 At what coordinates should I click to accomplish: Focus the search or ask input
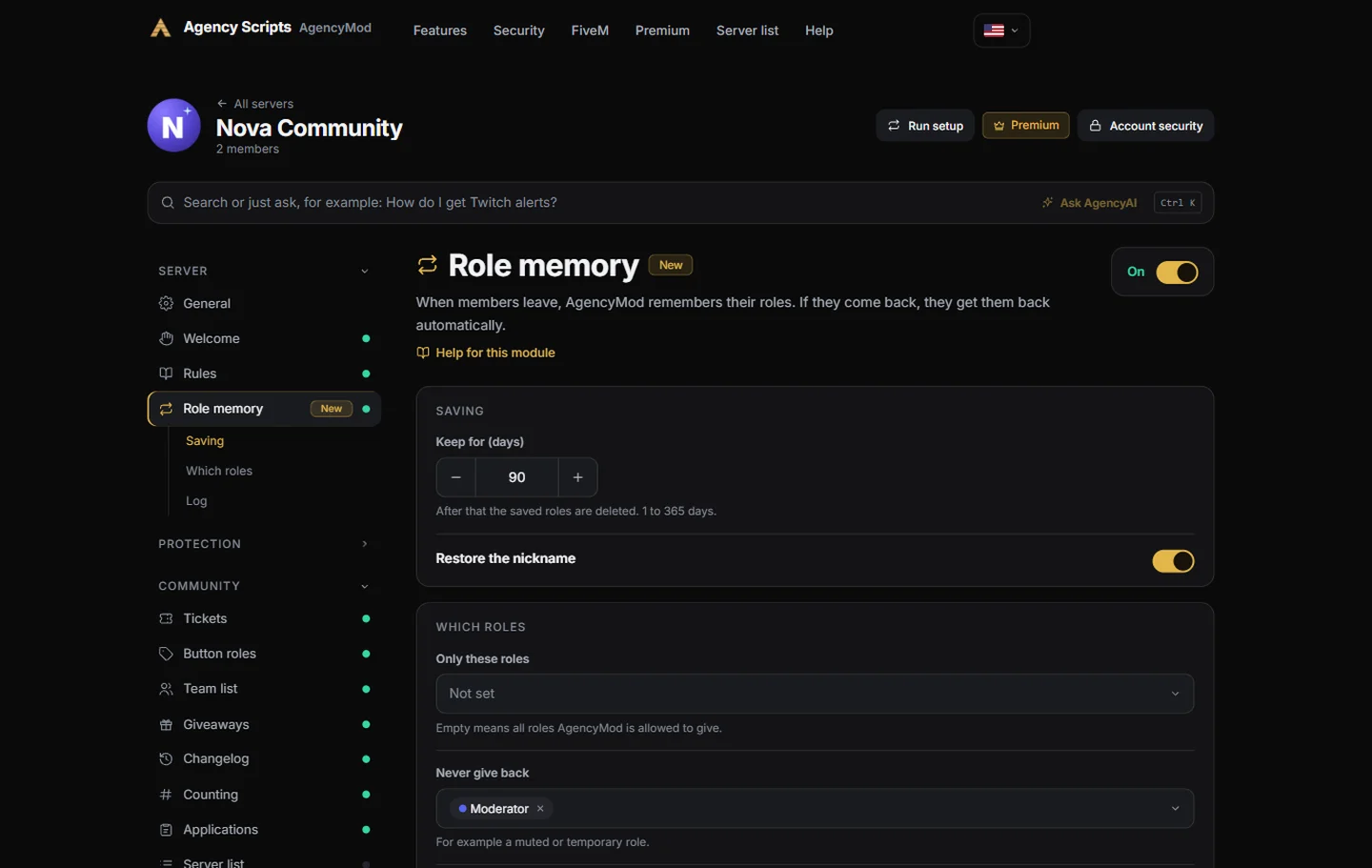click(x=680, y=203)
